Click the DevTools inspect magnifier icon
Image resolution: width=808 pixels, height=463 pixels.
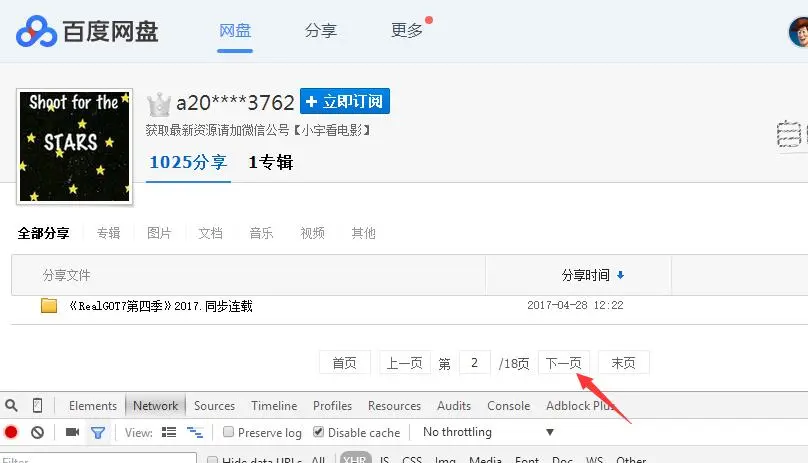(x=11, y=405)
